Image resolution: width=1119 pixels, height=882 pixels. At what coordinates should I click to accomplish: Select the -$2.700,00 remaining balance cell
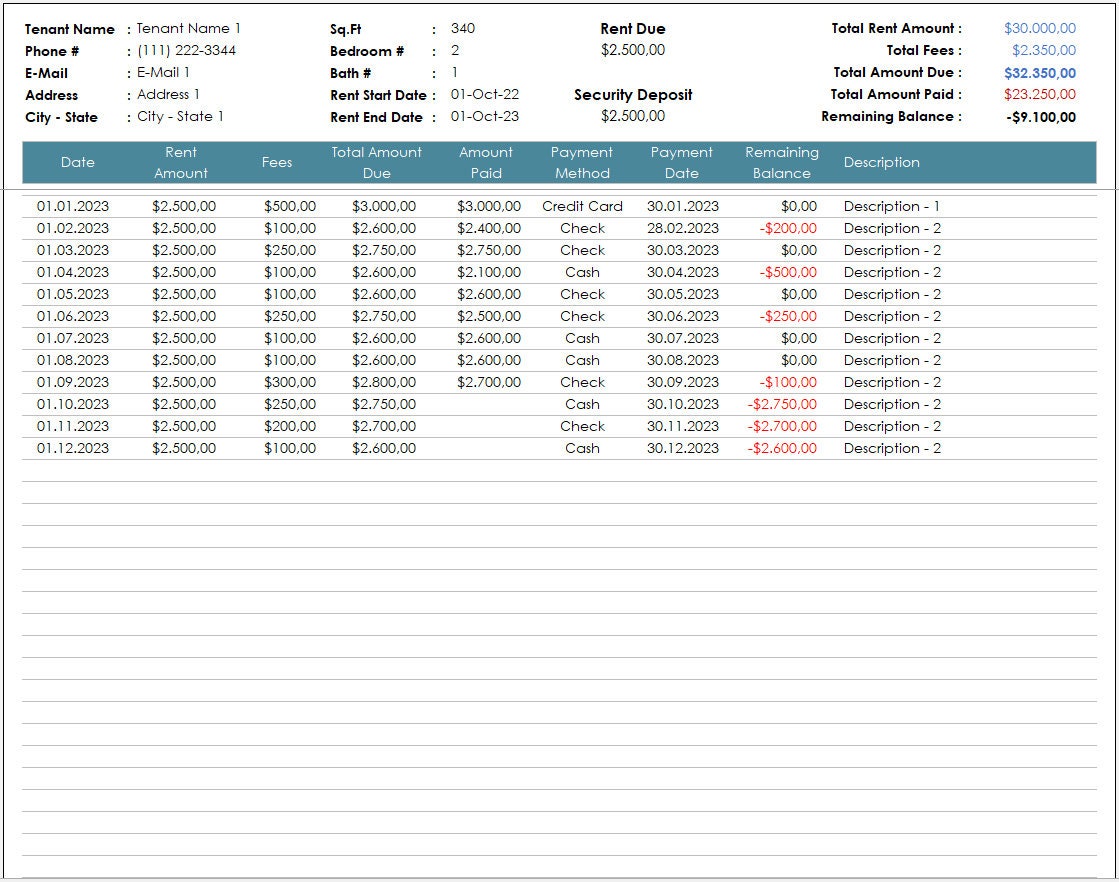pyautogui.click(x=782, y=427)
